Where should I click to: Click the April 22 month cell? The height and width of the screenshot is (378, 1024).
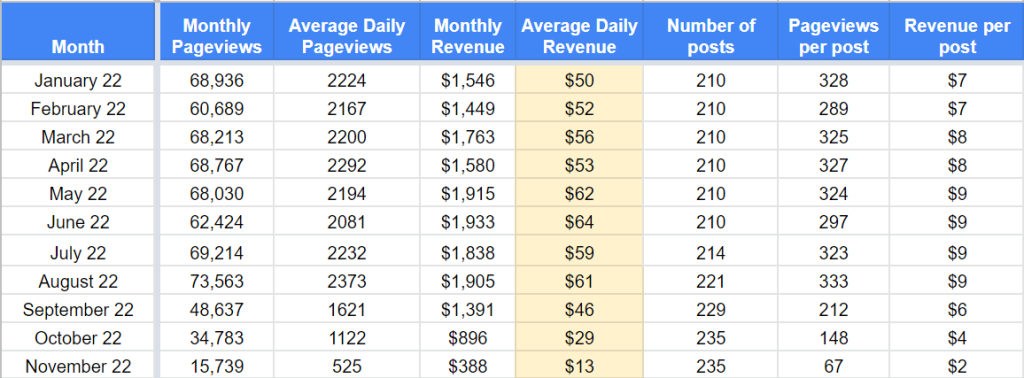pos(78,165)
